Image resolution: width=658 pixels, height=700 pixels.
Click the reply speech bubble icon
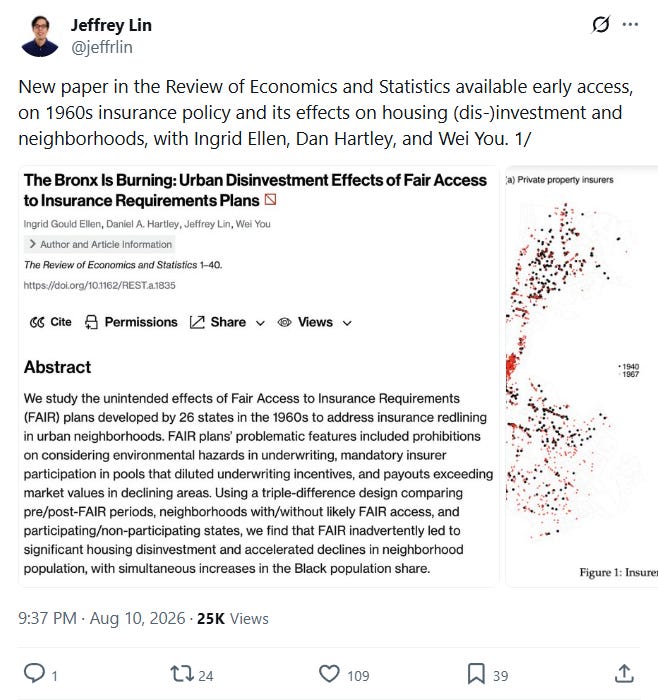(34, 673)
